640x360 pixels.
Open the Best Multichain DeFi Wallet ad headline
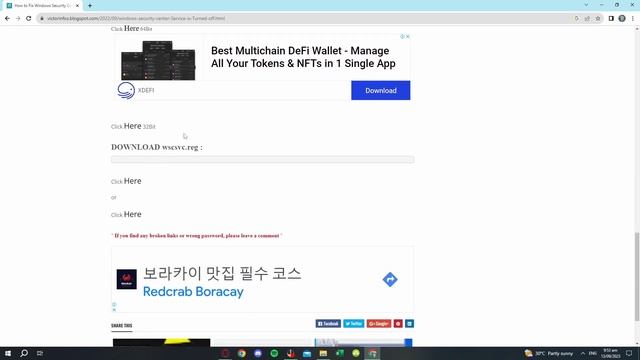(303, 57)
